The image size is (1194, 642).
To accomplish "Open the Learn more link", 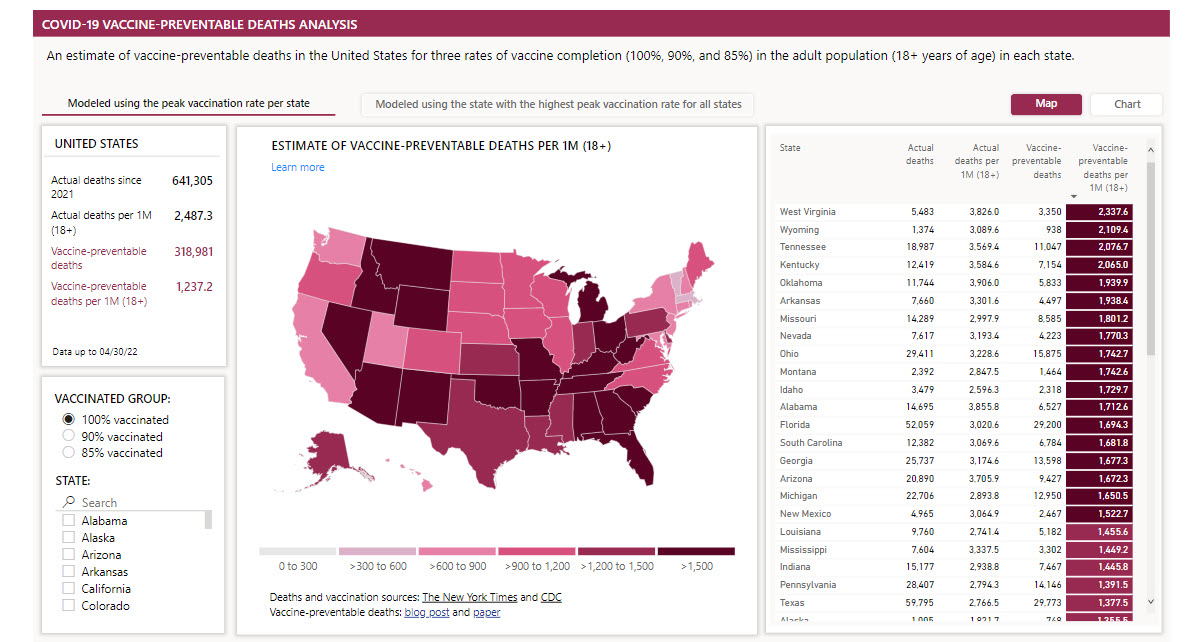I will tap(298, 168).
